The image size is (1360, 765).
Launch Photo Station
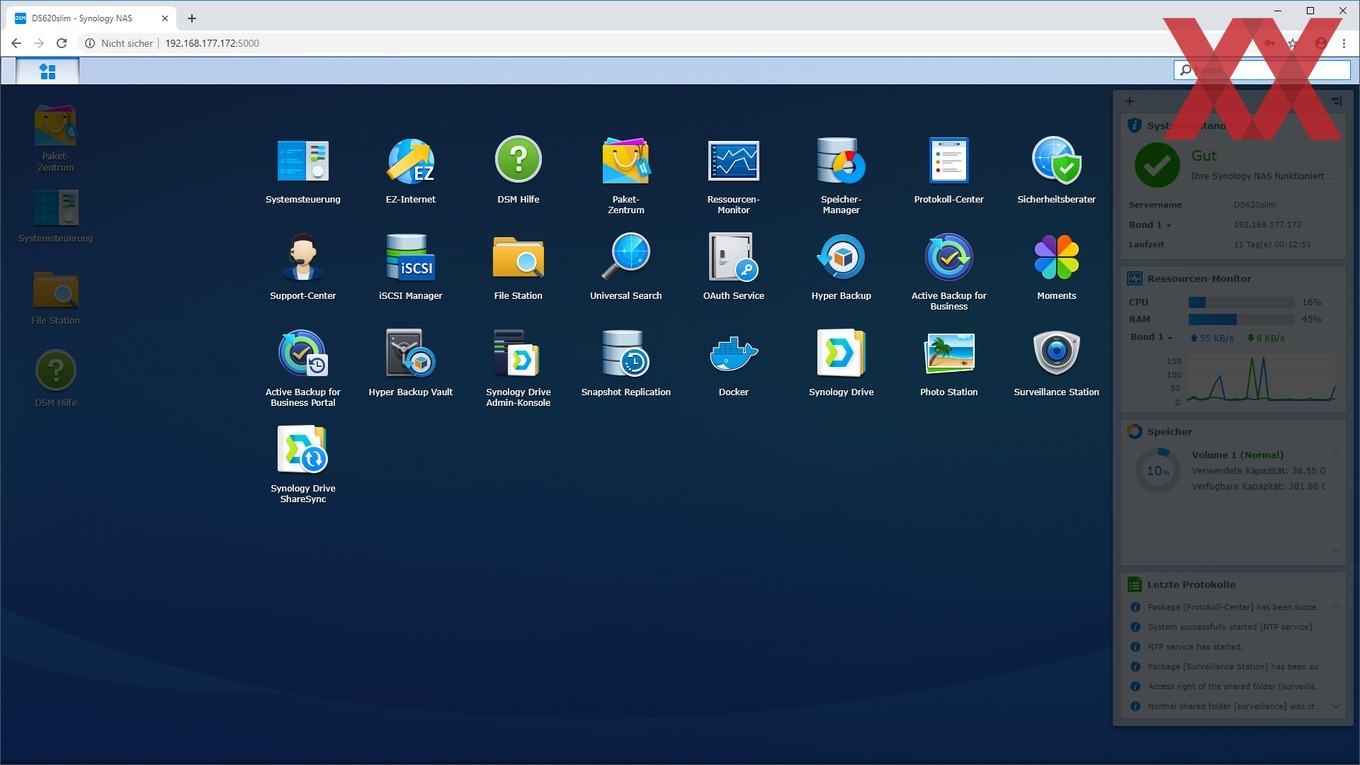(x=949, y=354)
